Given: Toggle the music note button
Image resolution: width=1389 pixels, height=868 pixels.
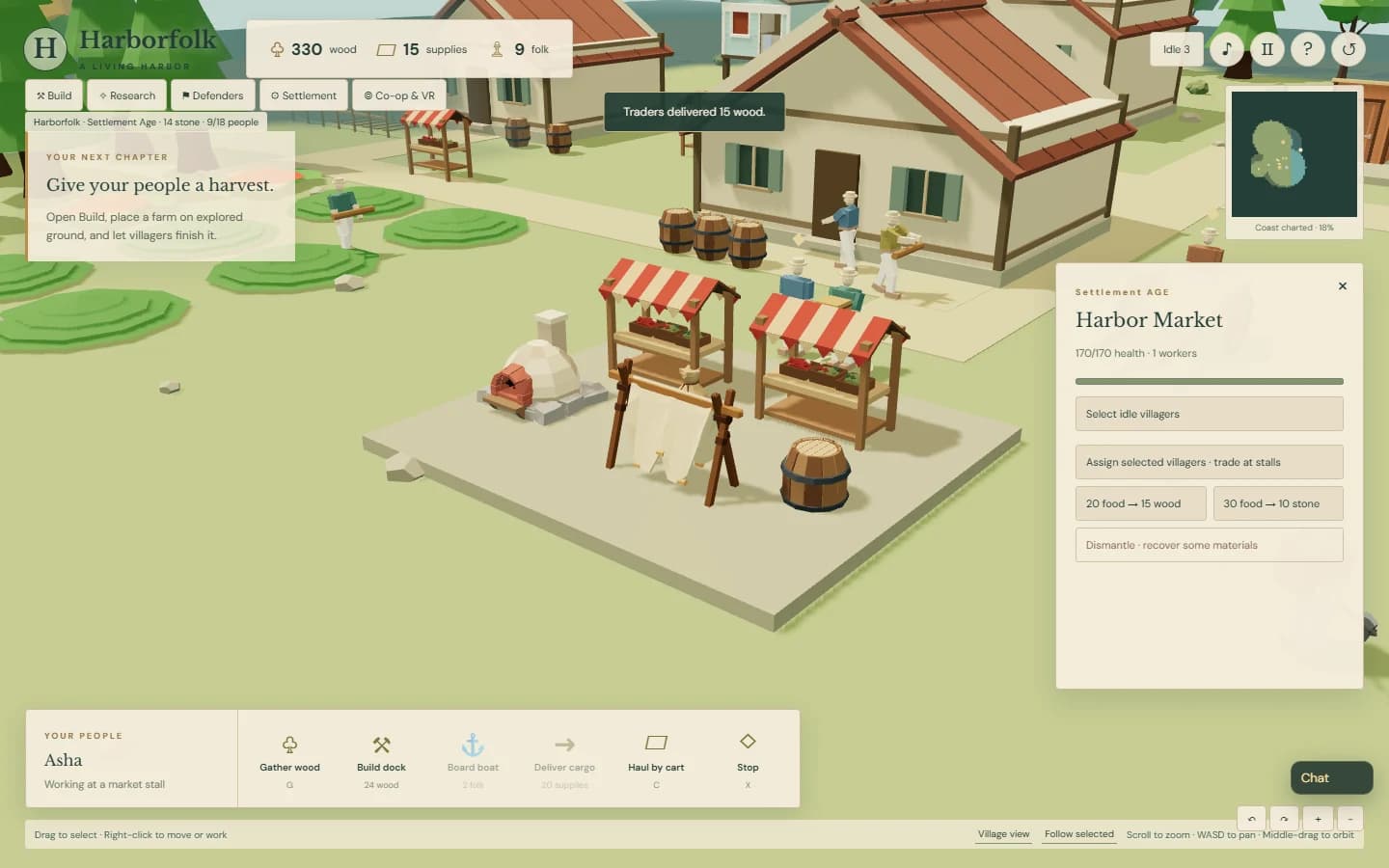Looking at the screenshot, I should (x=1227, y=49).
